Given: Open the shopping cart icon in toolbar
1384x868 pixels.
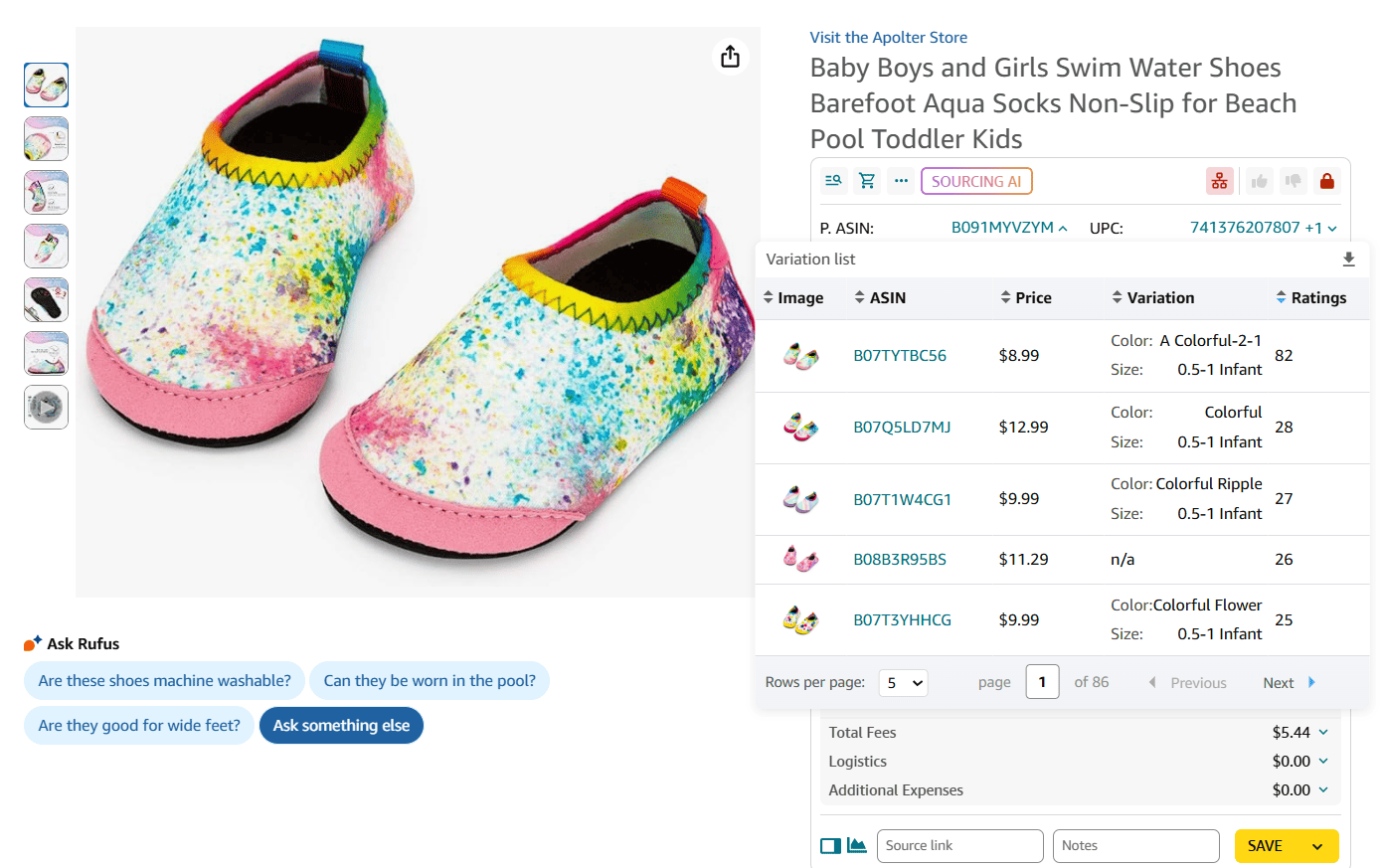Looking at the screenshot, I should point(867,181).
